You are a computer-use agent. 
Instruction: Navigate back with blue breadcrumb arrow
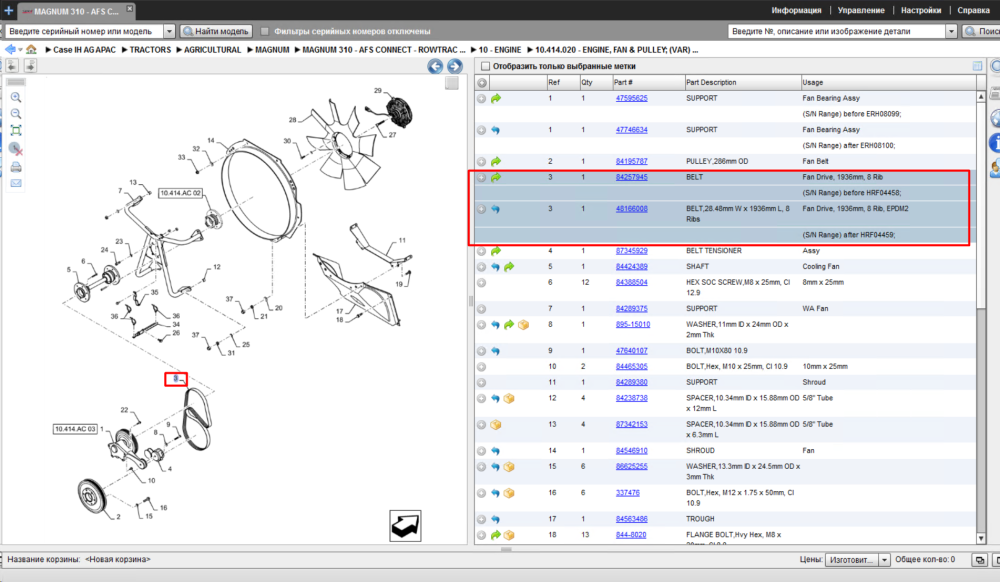coord(10,49)
